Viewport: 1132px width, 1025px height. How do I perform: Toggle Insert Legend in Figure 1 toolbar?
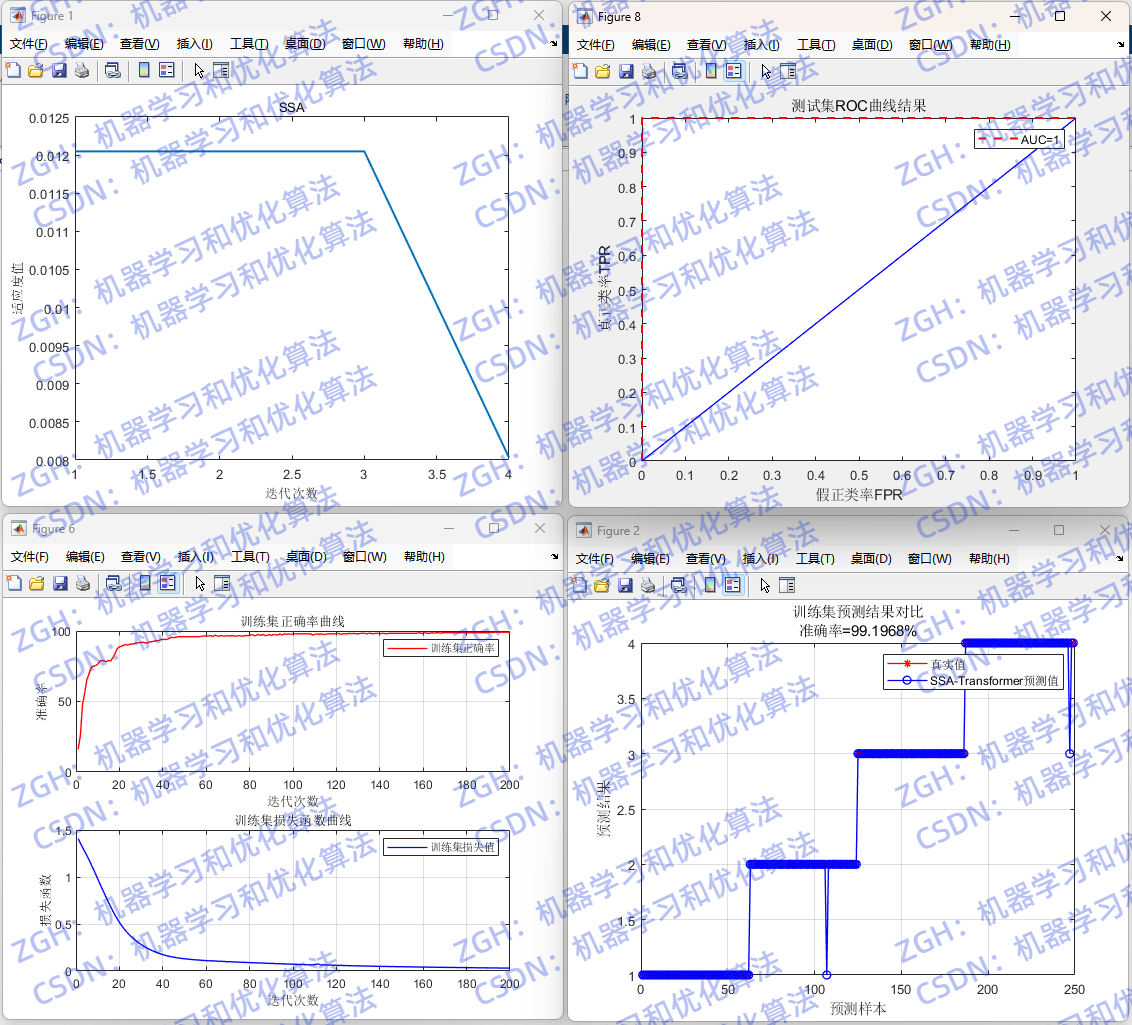[x=167, y=70]
